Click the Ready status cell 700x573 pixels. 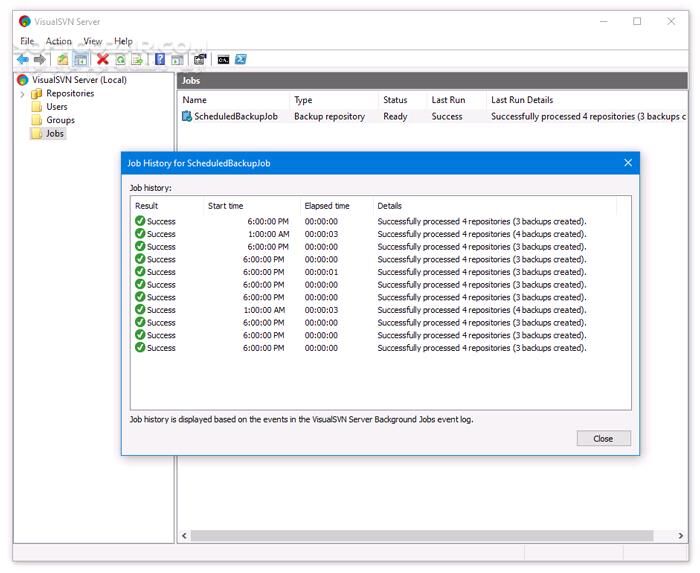tap(395, 116)
